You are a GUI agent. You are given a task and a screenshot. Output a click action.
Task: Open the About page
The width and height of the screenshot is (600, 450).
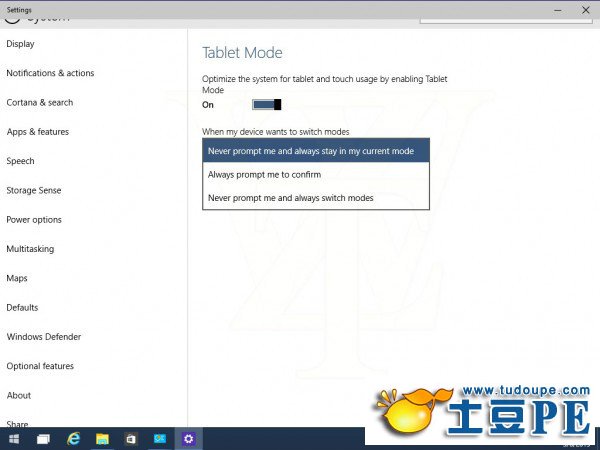click(x=18, y=396)
